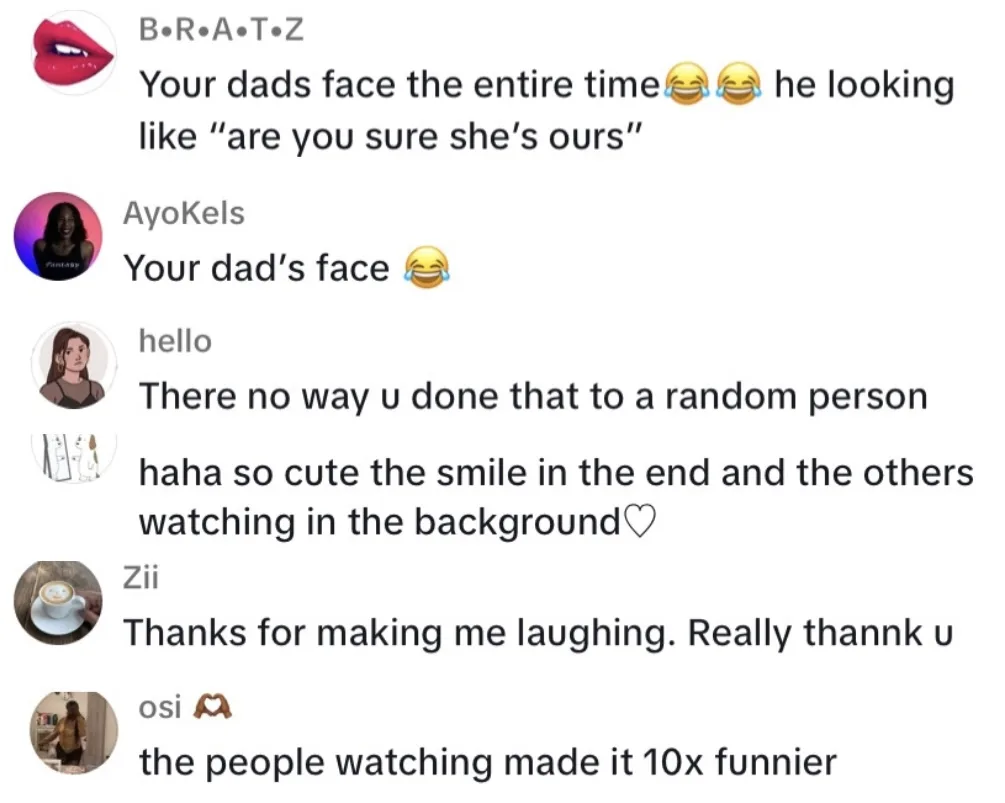Visit the AyoKels profile name
Viewport: 1005px width, 803px height.
point(183,213)
